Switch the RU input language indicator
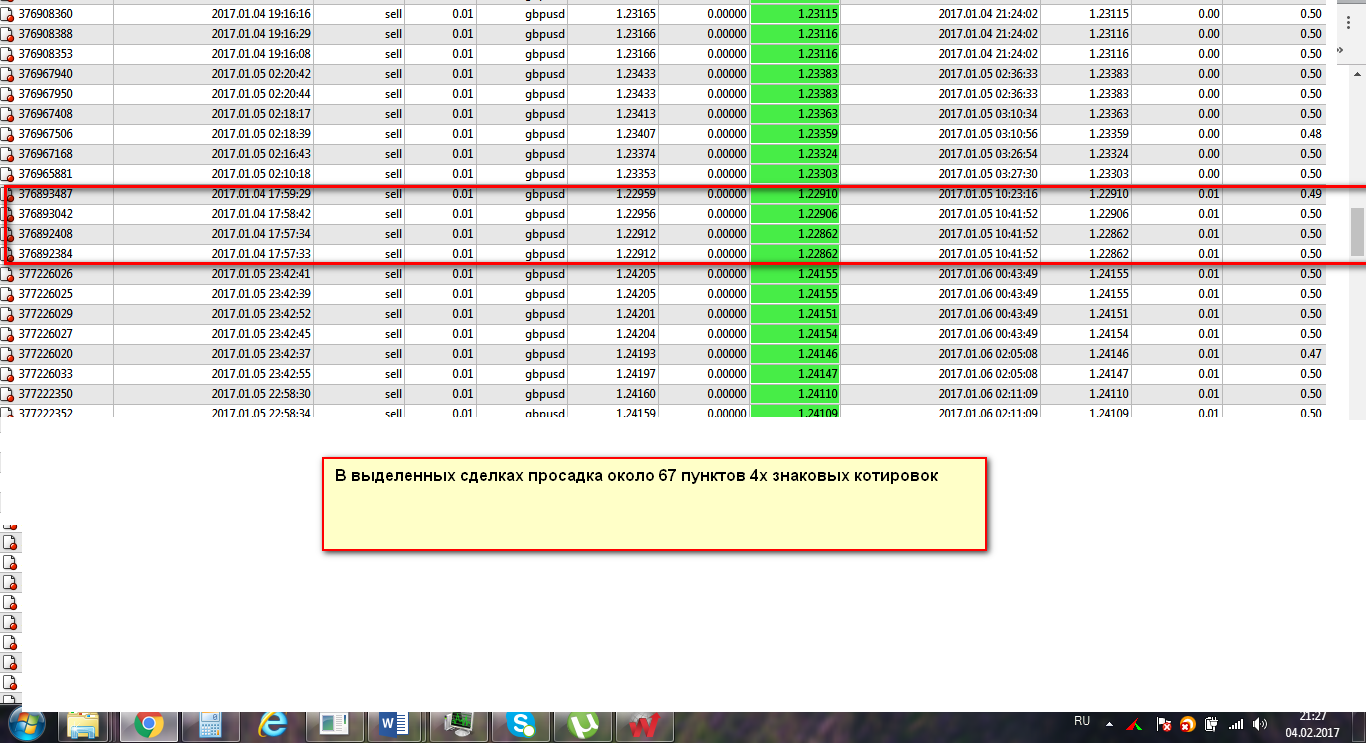1366x743 pixels. tap(1082, 721)
